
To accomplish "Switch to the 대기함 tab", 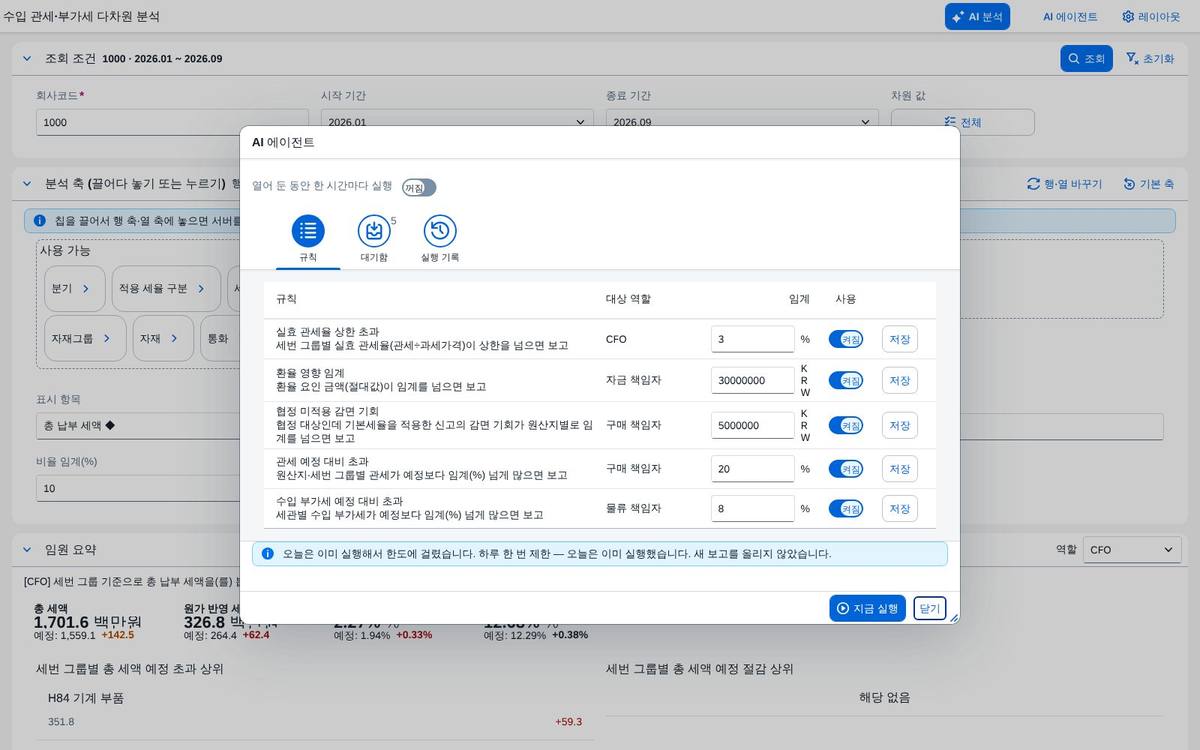I will point(374,240).
